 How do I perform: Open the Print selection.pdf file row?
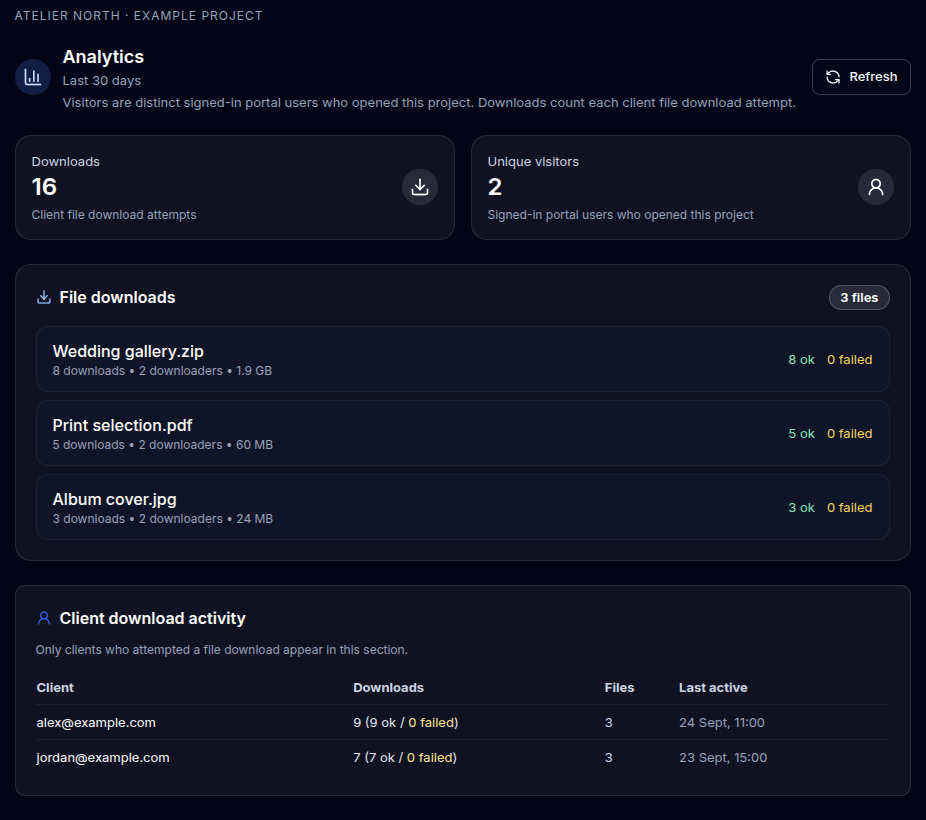463,433
